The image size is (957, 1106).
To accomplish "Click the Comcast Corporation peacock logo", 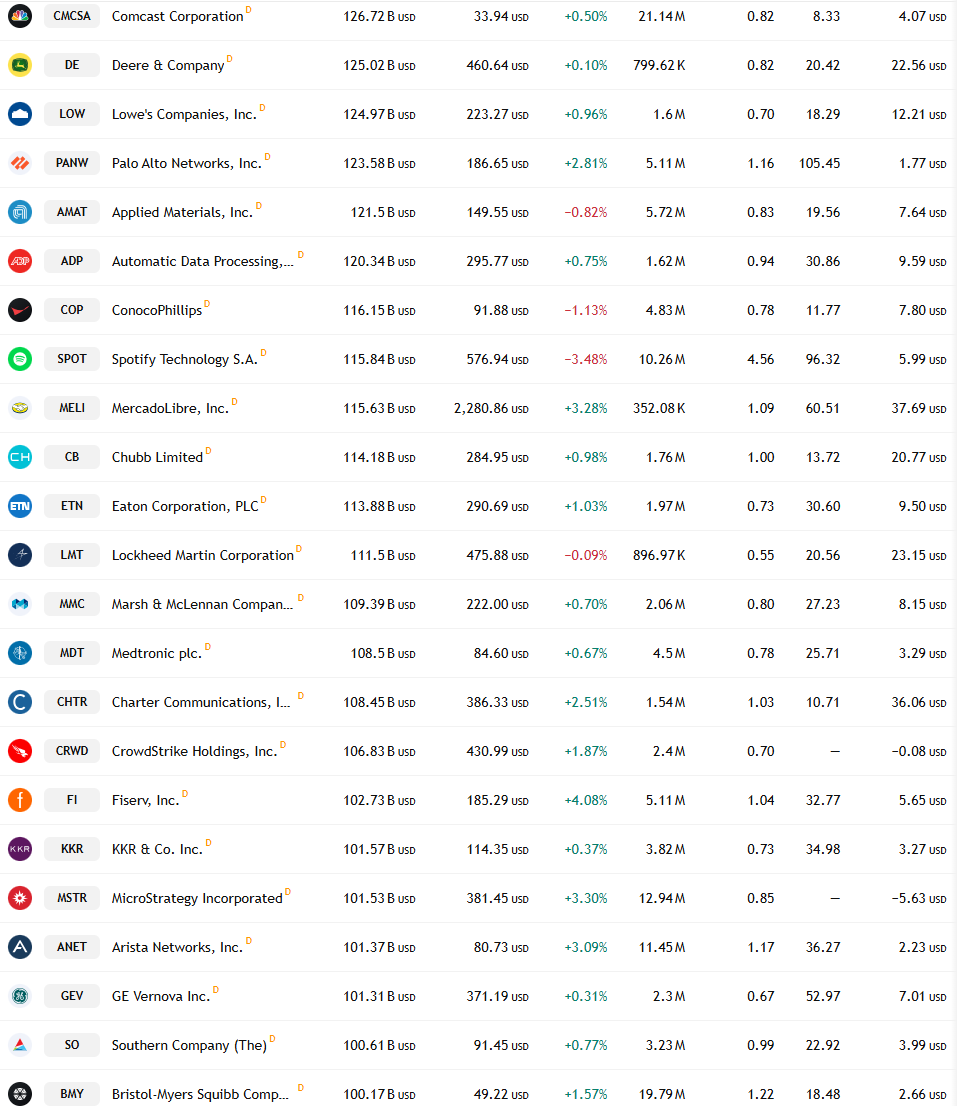I will [x=20, y=16].
